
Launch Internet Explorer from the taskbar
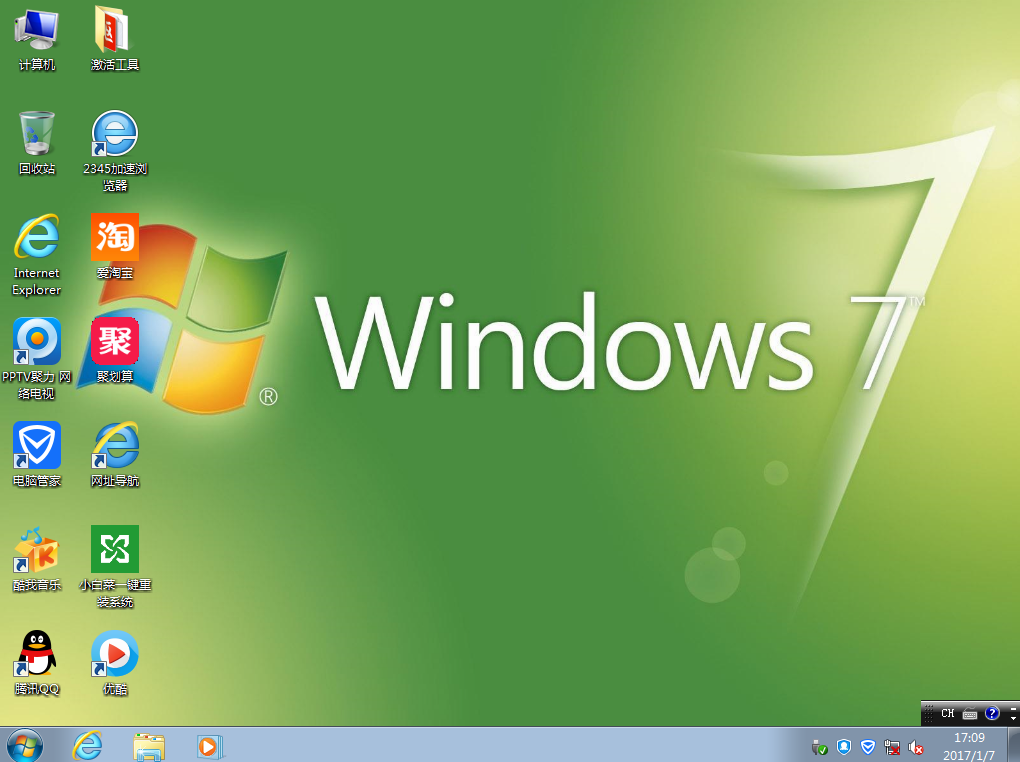[x=87, y=745]
